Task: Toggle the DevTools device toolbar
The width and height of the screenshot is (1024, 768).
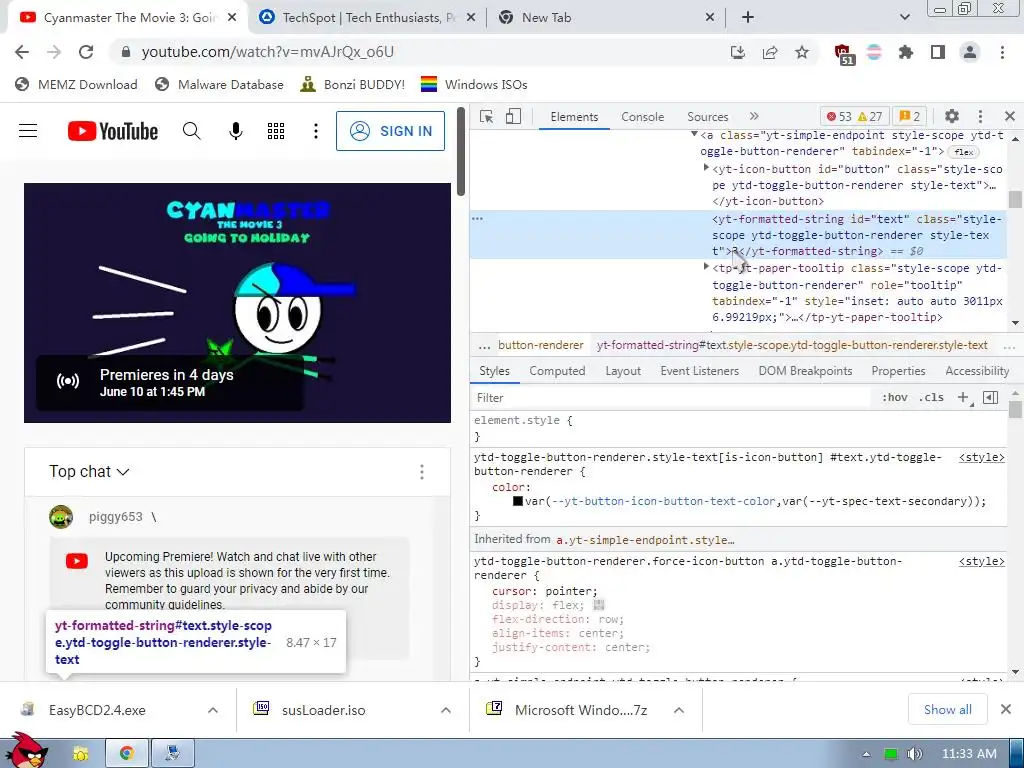Action: 513,116
